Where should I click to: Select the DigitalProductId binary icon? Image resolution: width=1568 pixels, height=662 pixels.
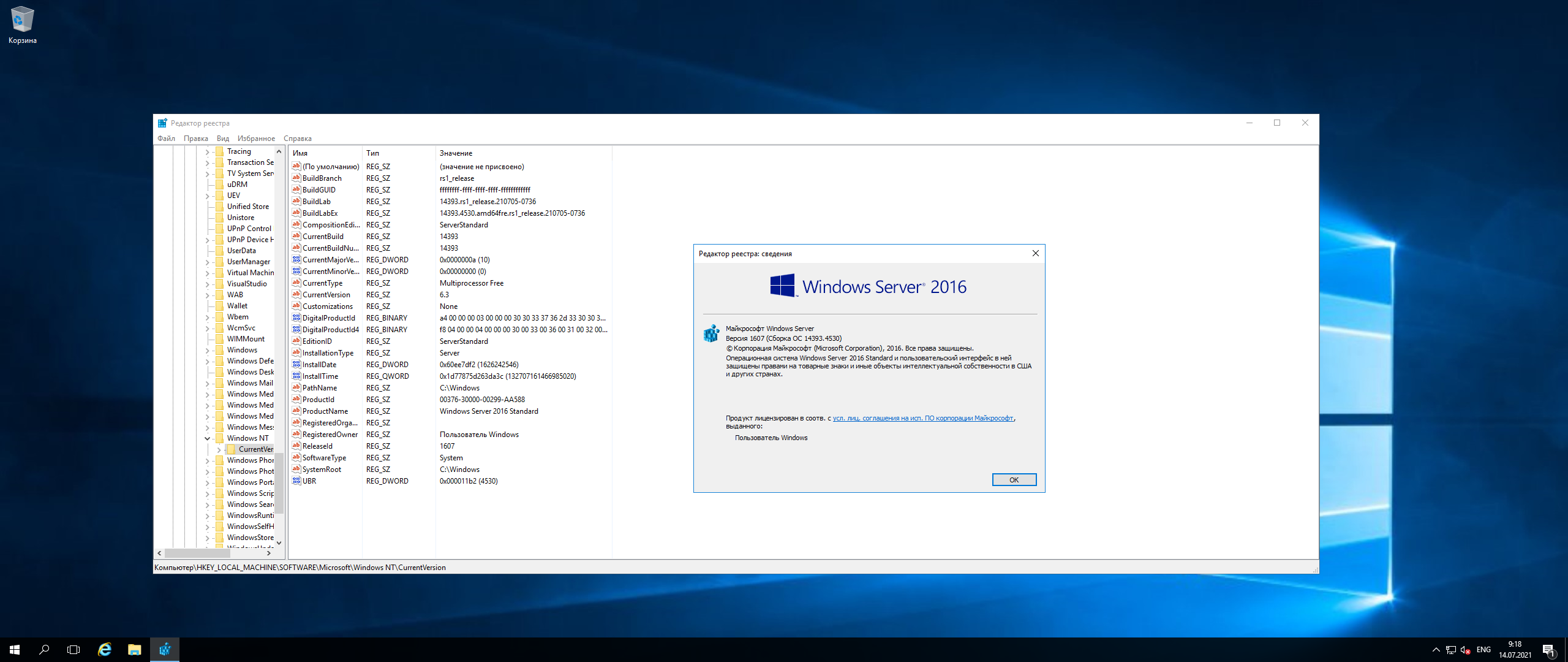point(296,318)
